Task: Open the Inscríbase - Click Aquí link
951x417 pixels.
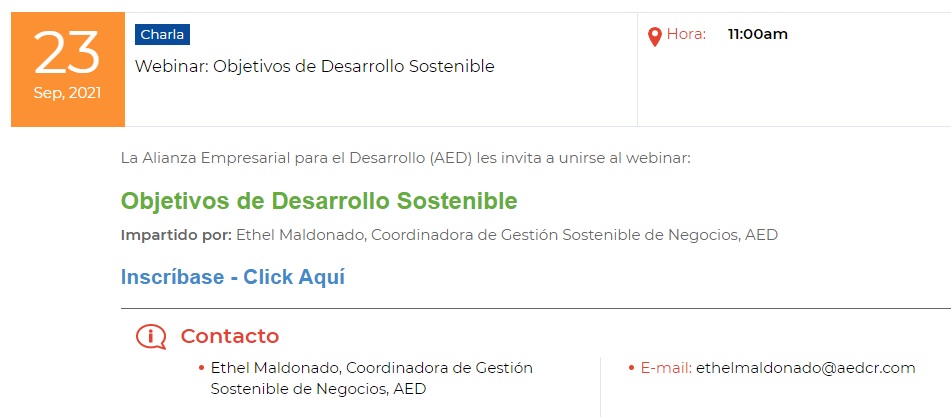Action: point(233,277)
